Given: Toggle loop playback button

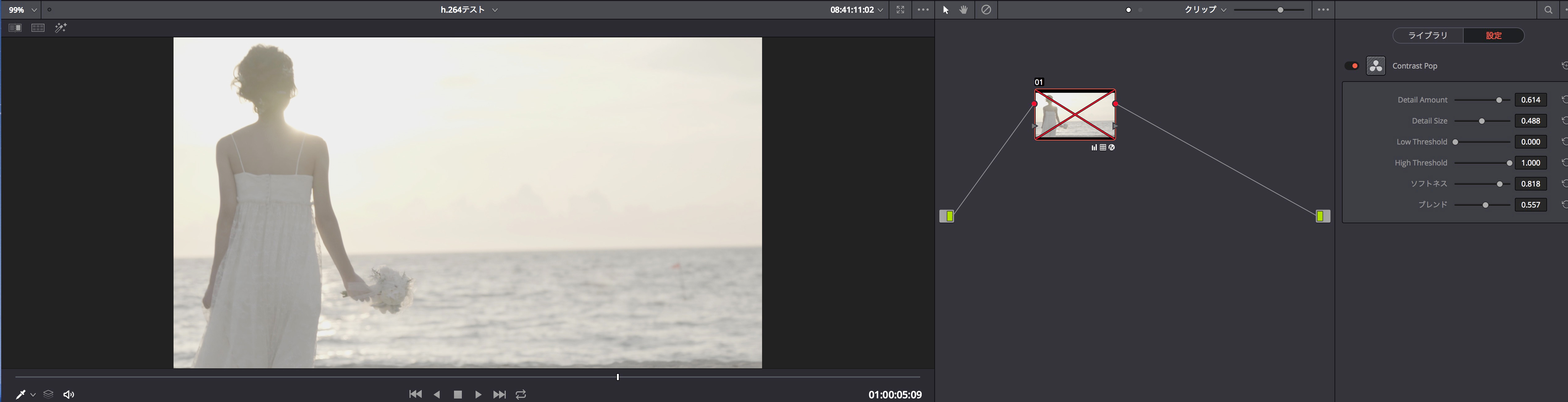Looking at the screenshot, I should point(521,395).
